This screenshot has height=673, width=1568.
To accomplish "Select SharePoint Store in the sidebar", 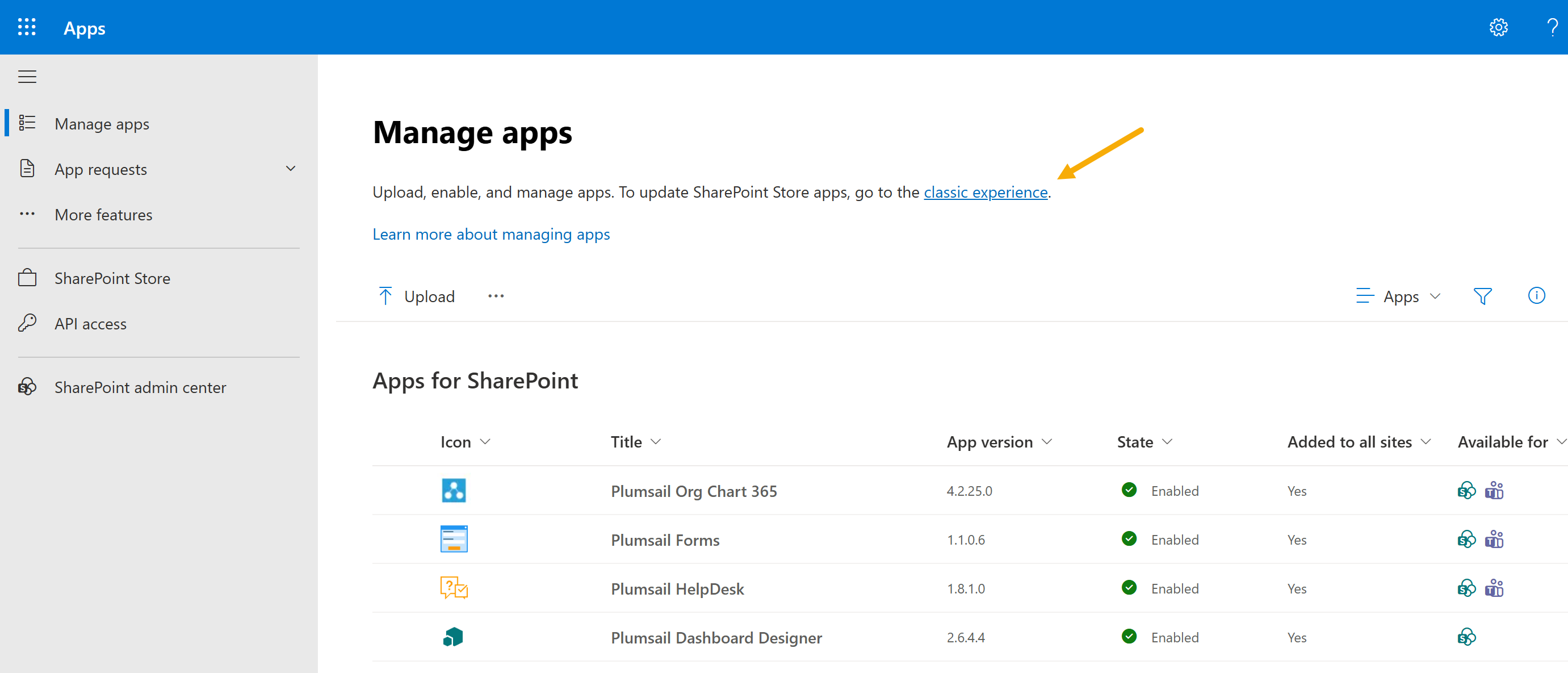I will tap(112, 278).
